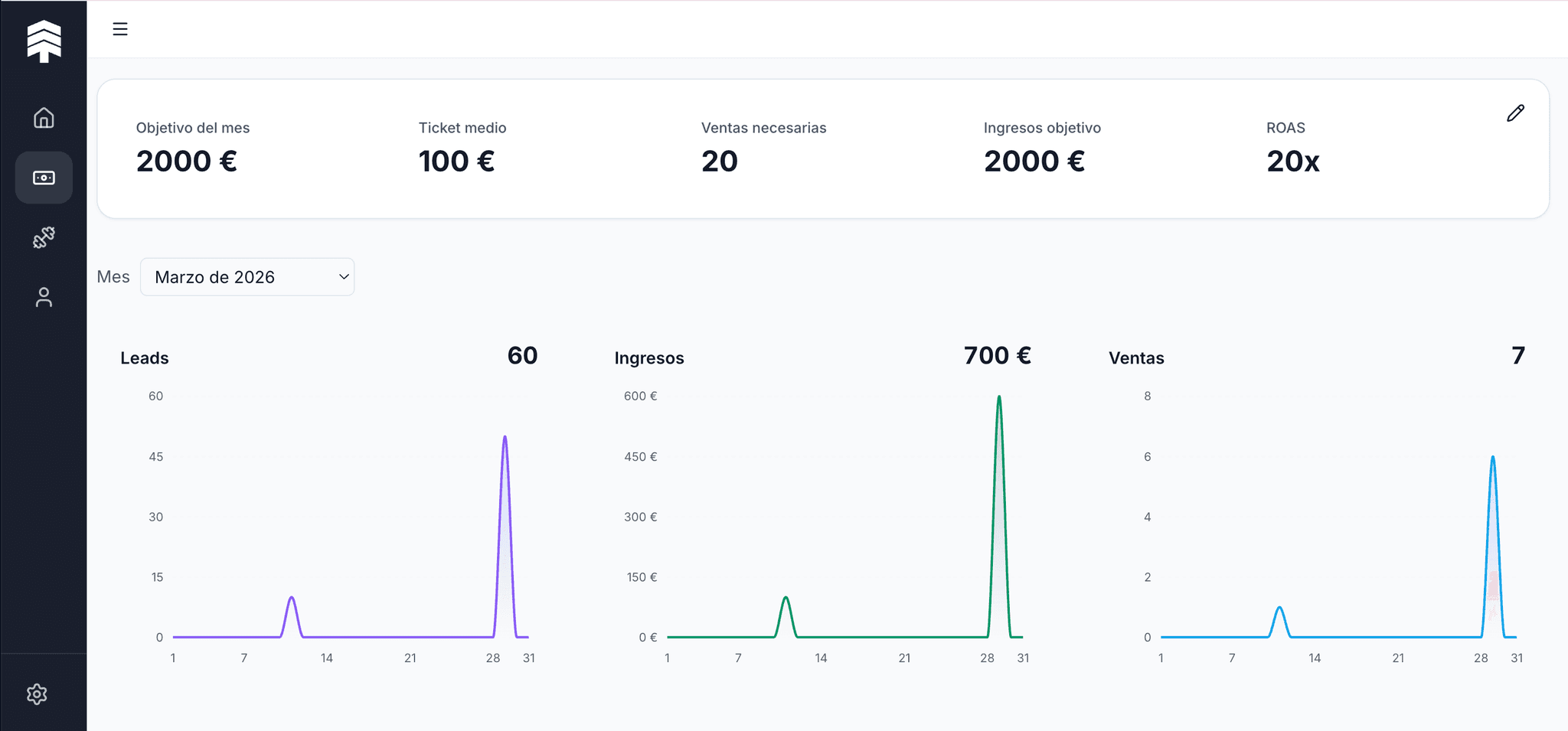Open the integrations puzzle icon in sidebar

tap(44, 237)
